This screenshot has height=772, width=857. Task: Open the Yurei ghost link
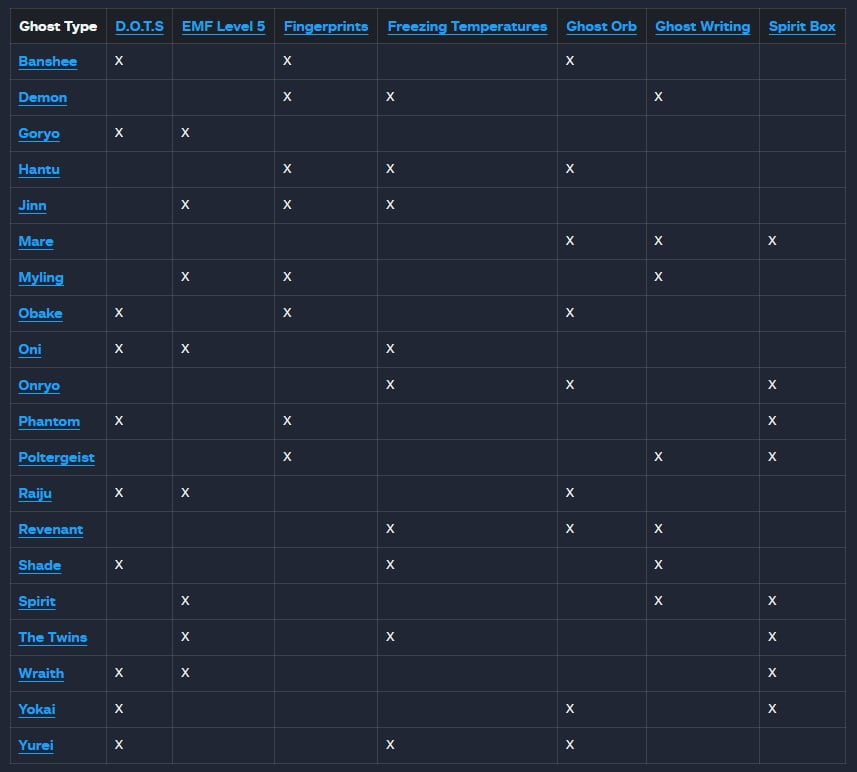[x=37, y=746]
